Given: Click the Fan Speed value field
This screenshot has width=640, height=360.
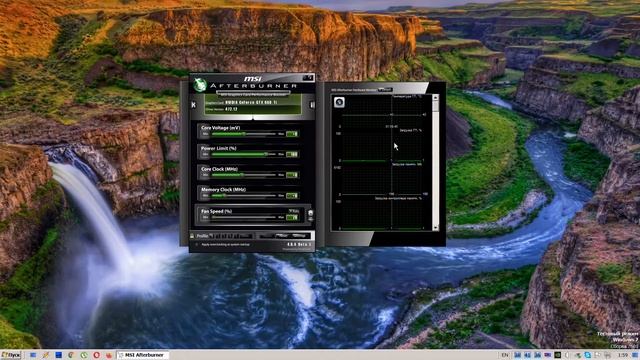Looking at the screenshot, I should [292, 217].
